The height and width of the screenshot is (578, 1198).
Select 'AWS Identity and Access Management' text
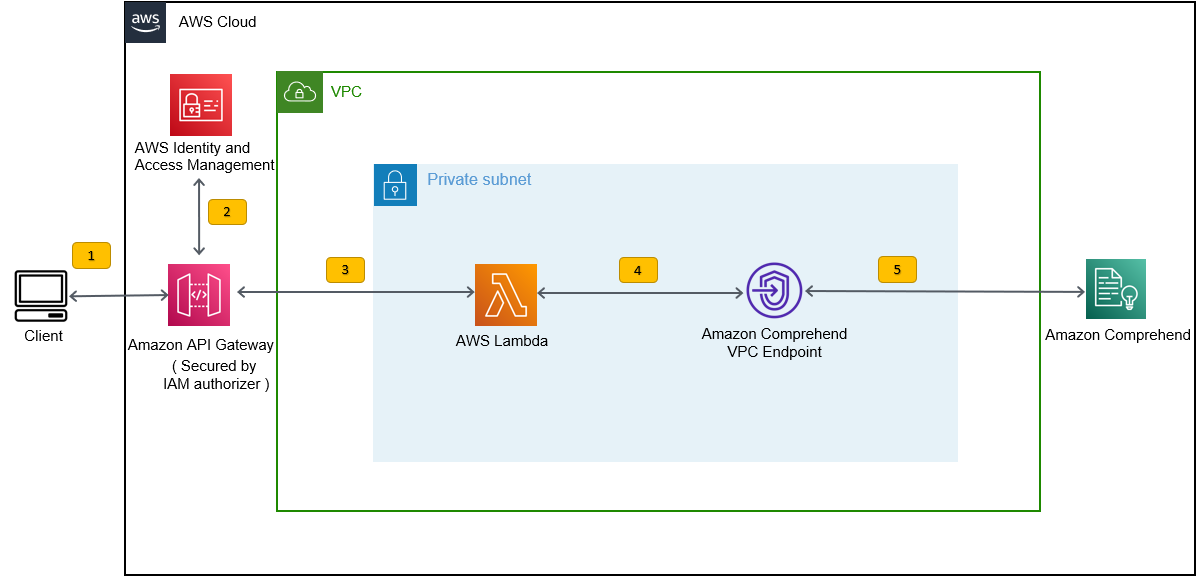coord(204,156)
